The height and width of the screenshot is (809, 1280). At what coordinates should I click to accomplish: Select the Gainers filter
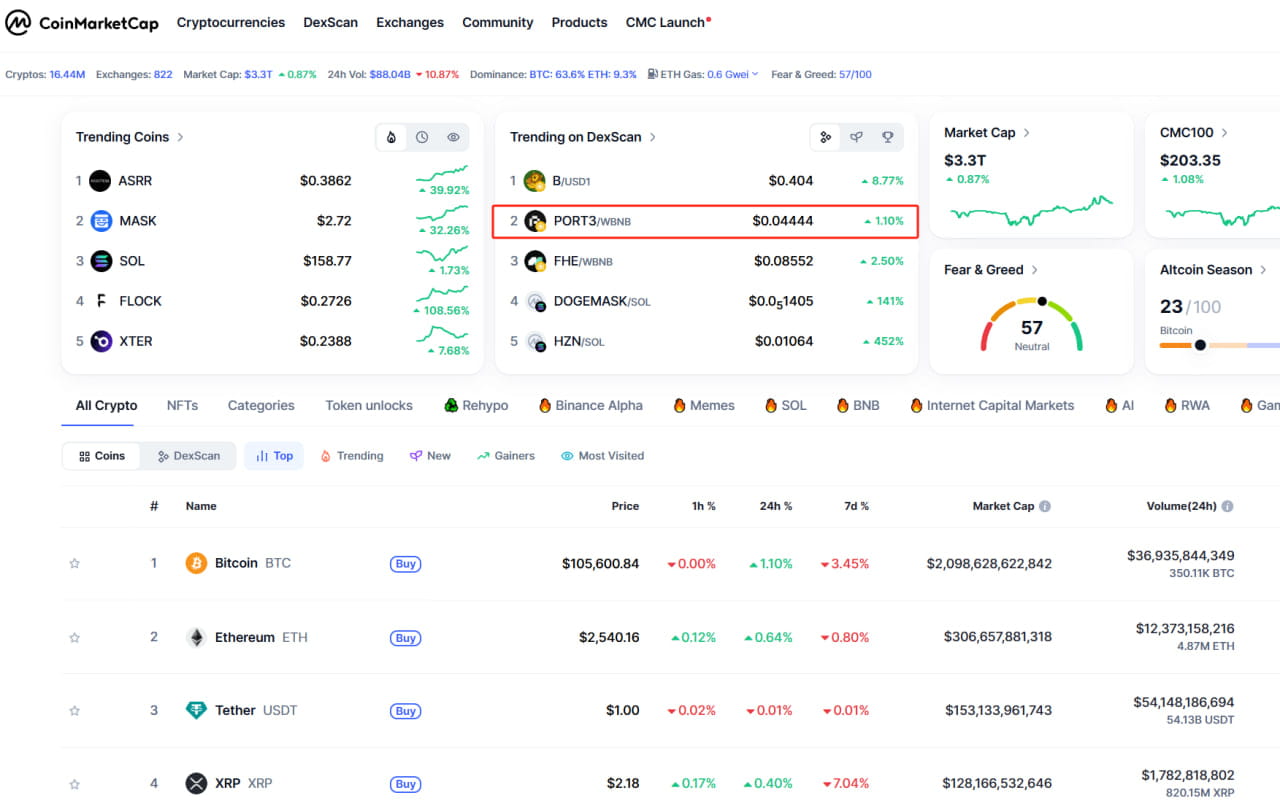(x=506, y=456)
